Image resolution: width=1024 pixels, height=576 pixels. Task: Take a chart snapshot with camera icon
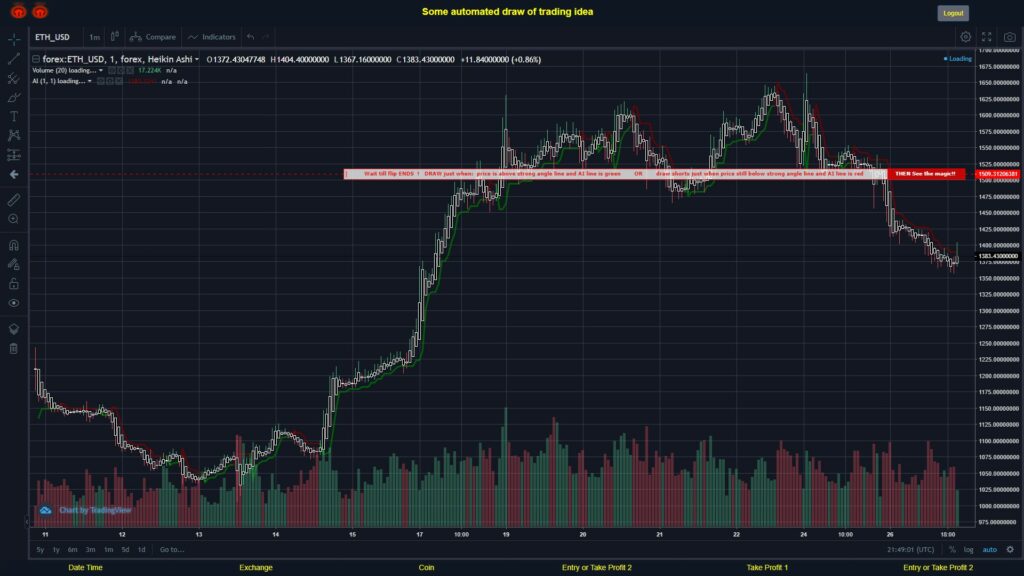1010,37
